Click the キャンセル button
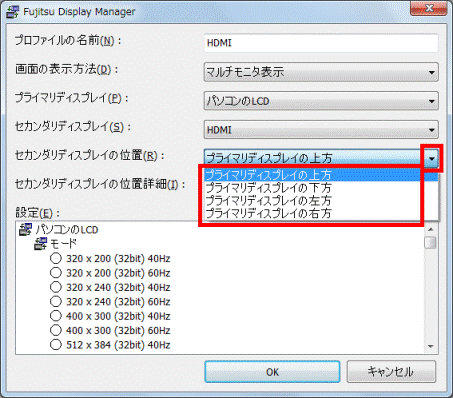453x398 pixels. (391, 371)
